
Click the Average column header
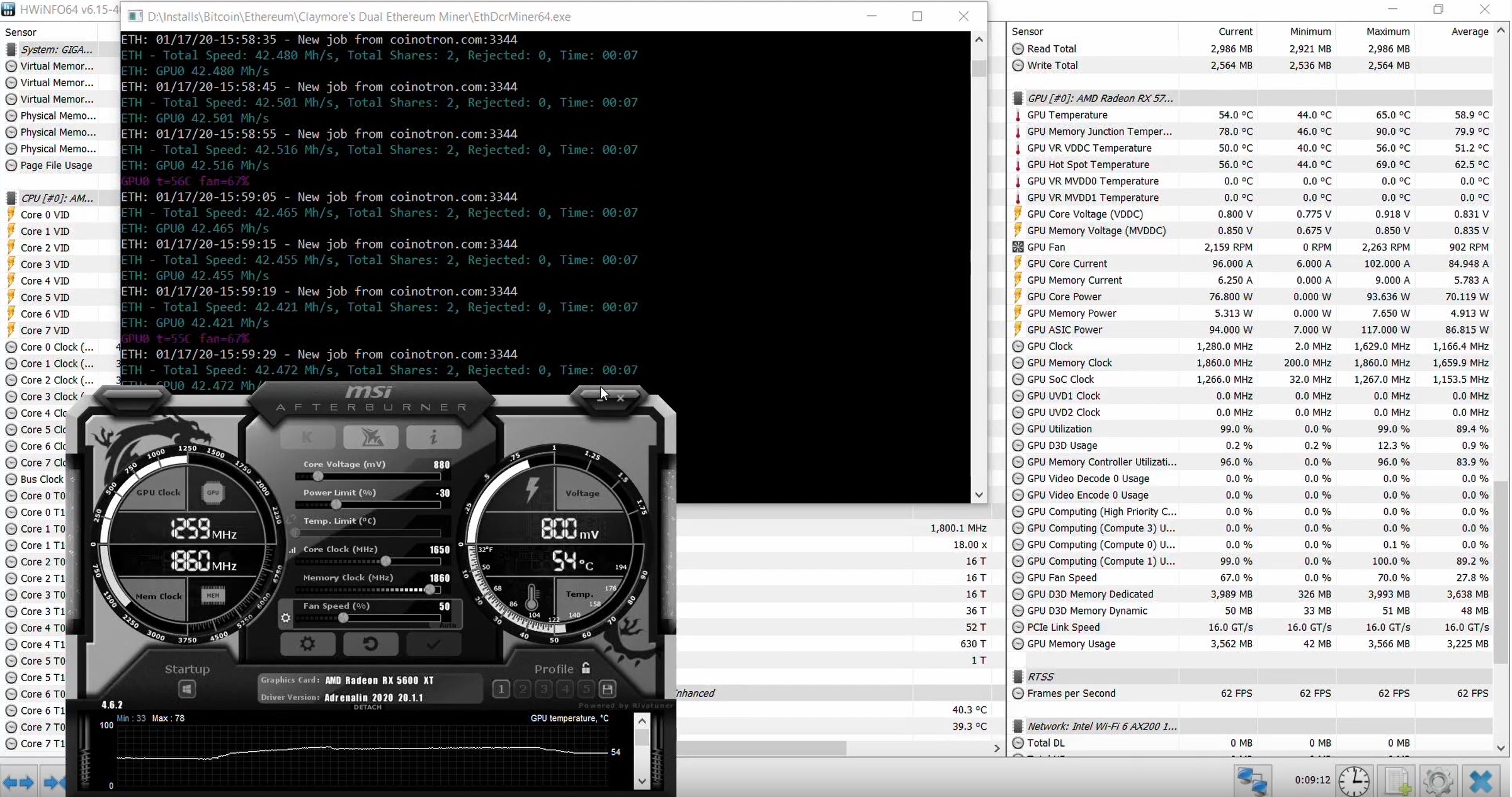click(x=1470, y=31)
